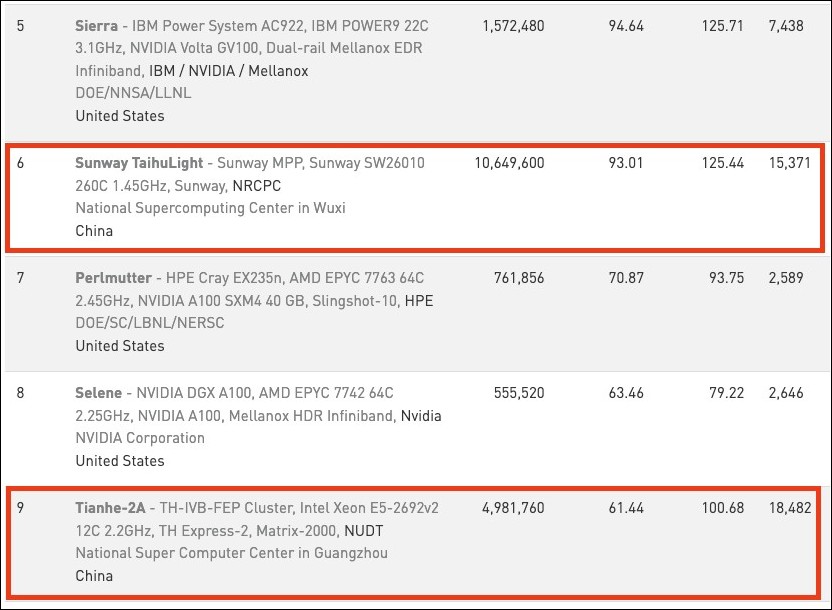Image resolution: width=832 pixels, height=610 pixels.
Task: Click Rpeak value 125.71
Action: 723,25
